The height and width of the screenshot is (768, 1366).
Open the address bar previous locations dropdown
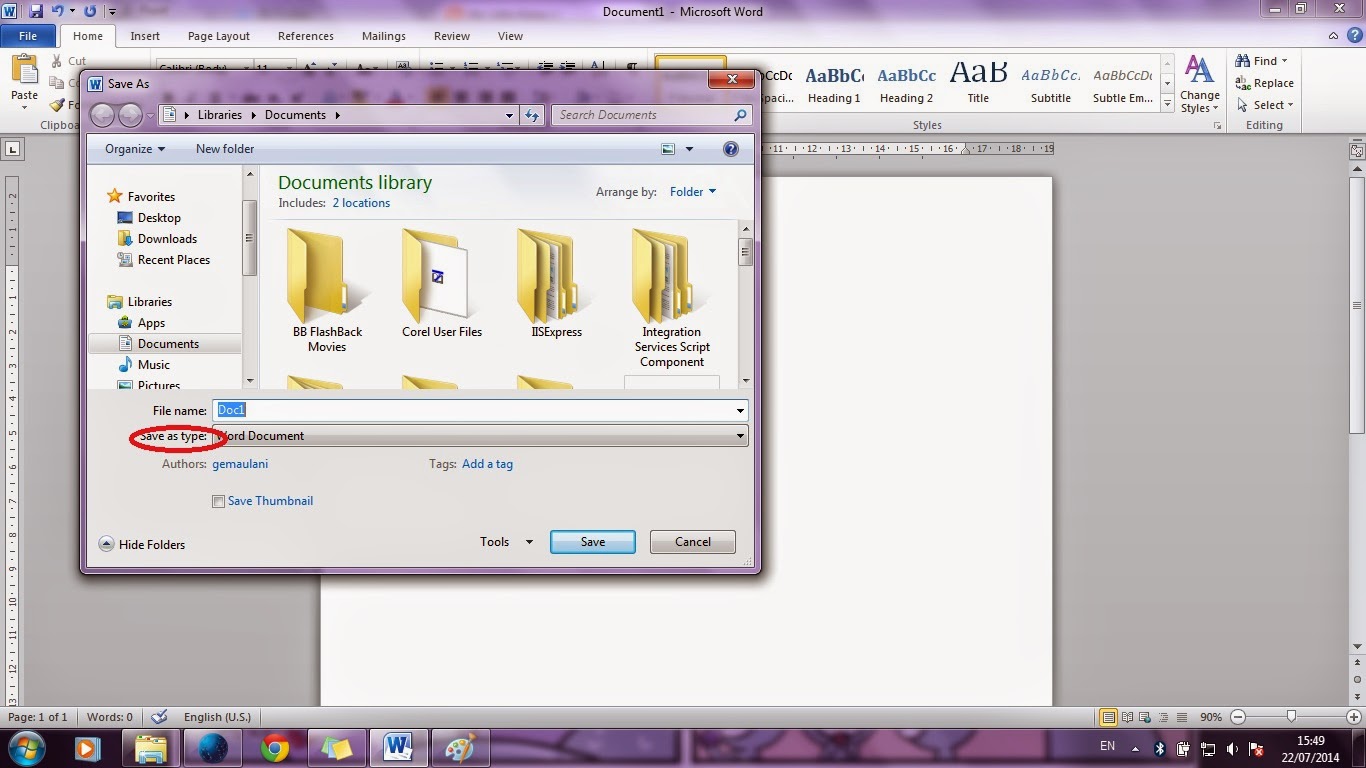[x=510, y=115]
